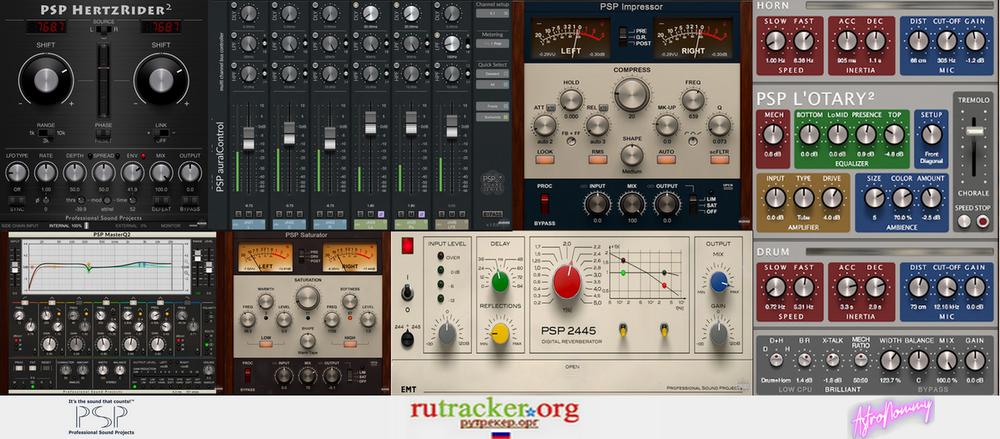
Task: Toggle the HIGH button in PSP Saturator
Action: pos(349,344)
